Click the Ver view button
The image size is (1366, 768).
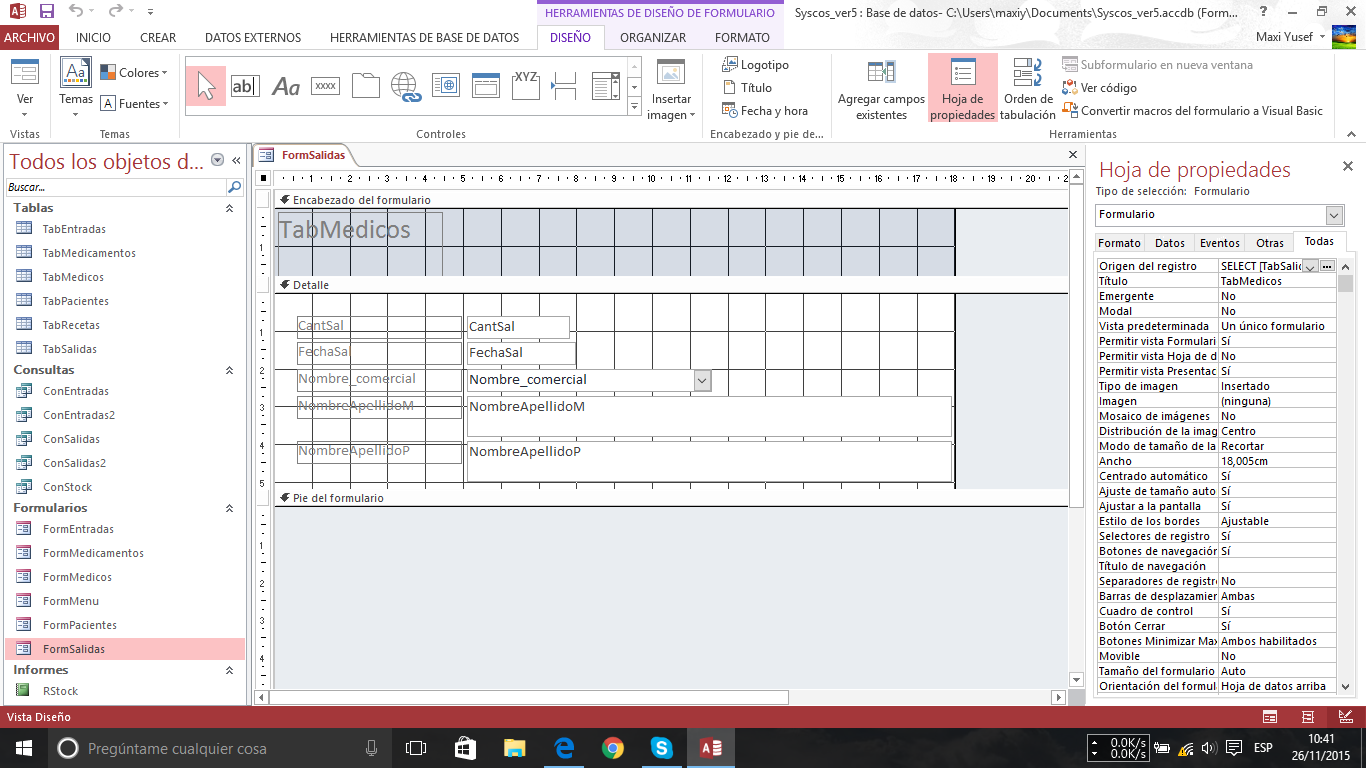point(25,88)
